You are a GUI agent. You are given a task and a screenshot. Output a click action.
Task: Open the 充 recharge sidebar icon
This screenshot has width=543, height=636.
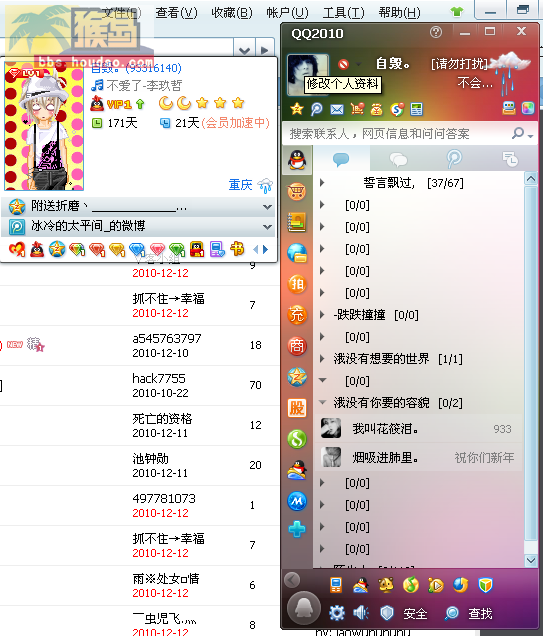(297, 315)
